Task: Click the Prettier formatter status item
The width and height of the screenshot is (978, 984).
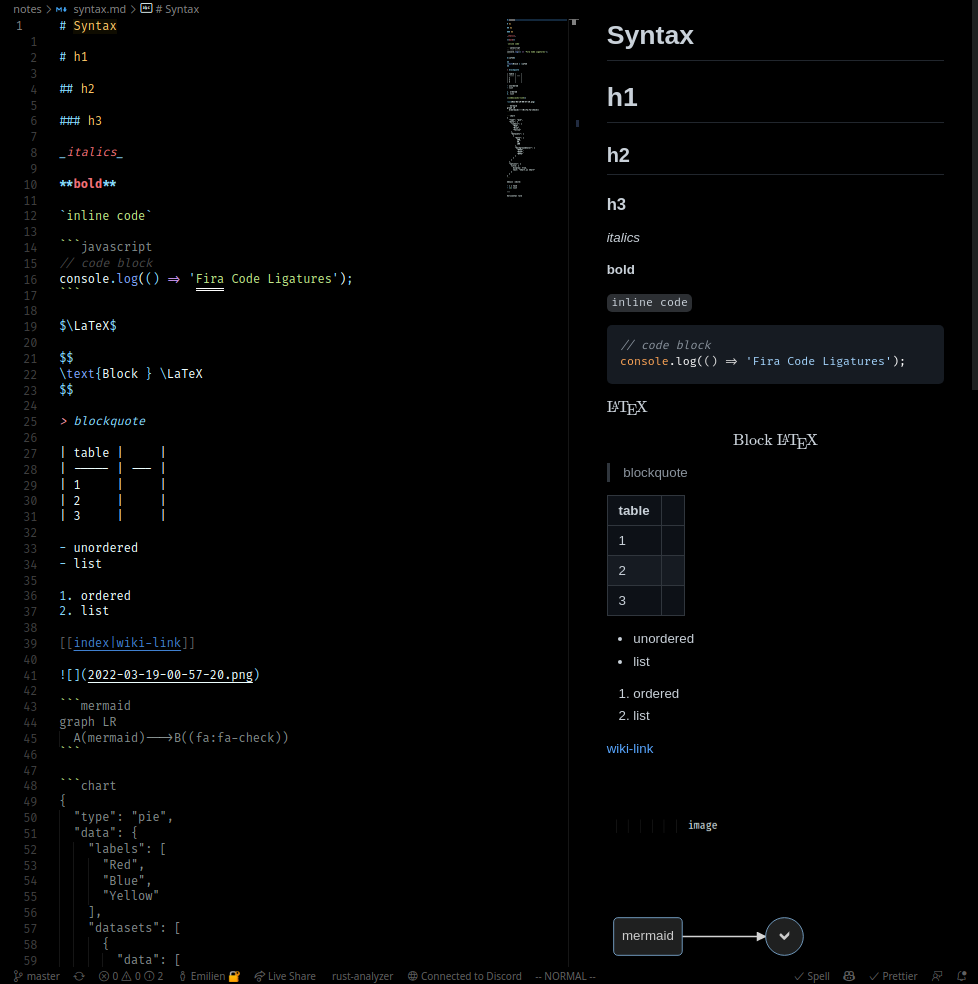Action: (x=893, y=976)
